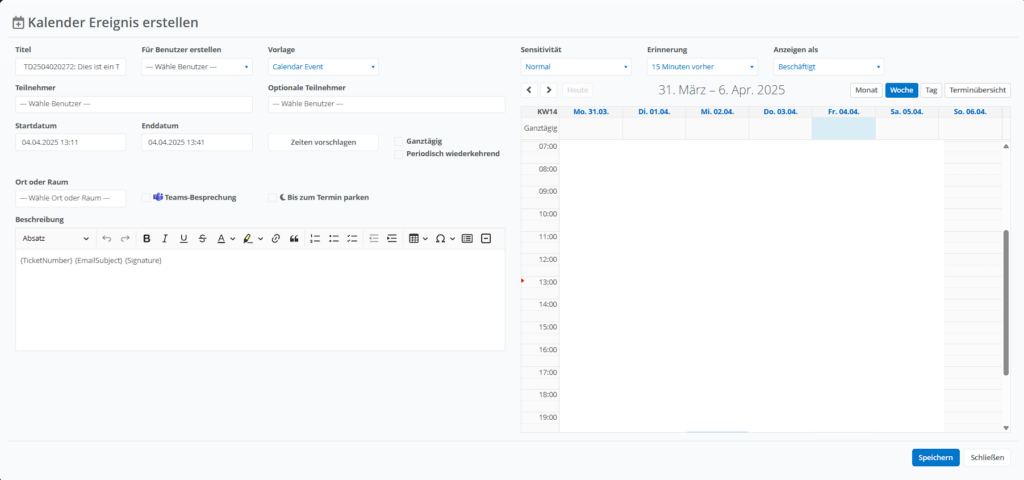Enable the Teams-Besprechung checkbox
The image size is (1024, 480).
pyautogui.click(x=147, y=198)
